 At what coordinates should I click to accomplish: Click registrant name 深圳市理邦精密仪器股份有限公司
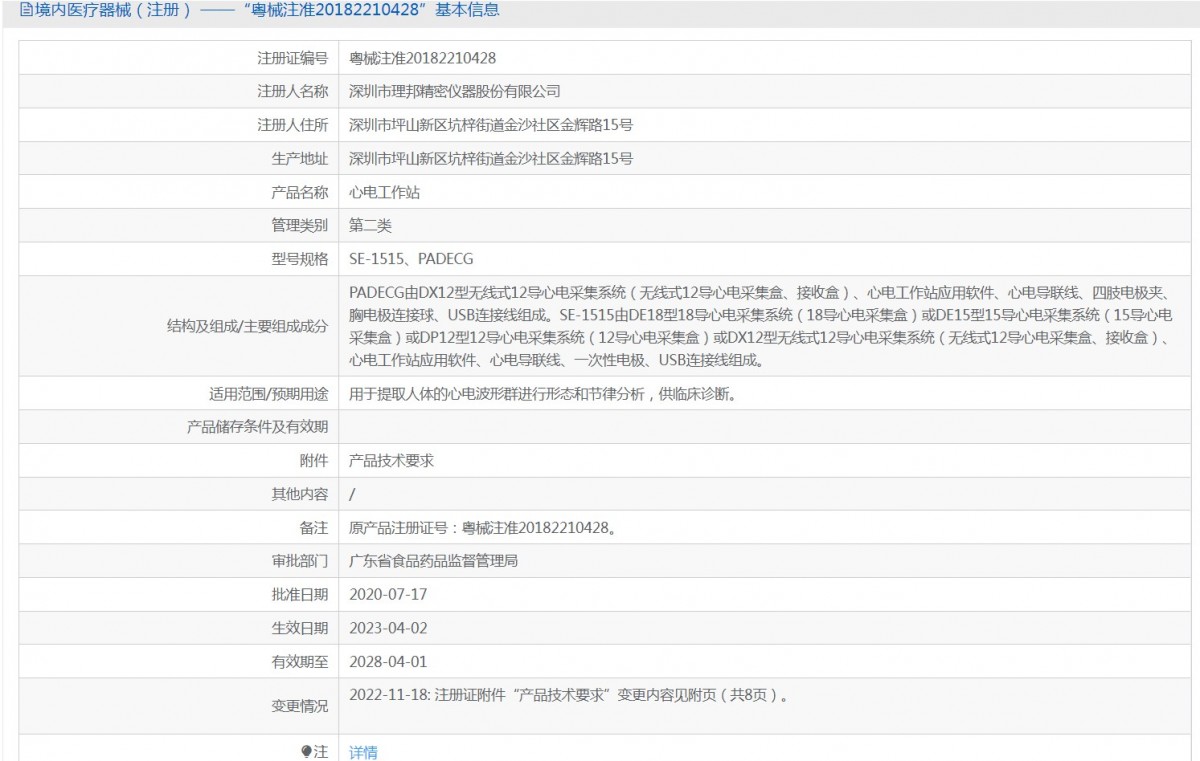click(454, 91)
